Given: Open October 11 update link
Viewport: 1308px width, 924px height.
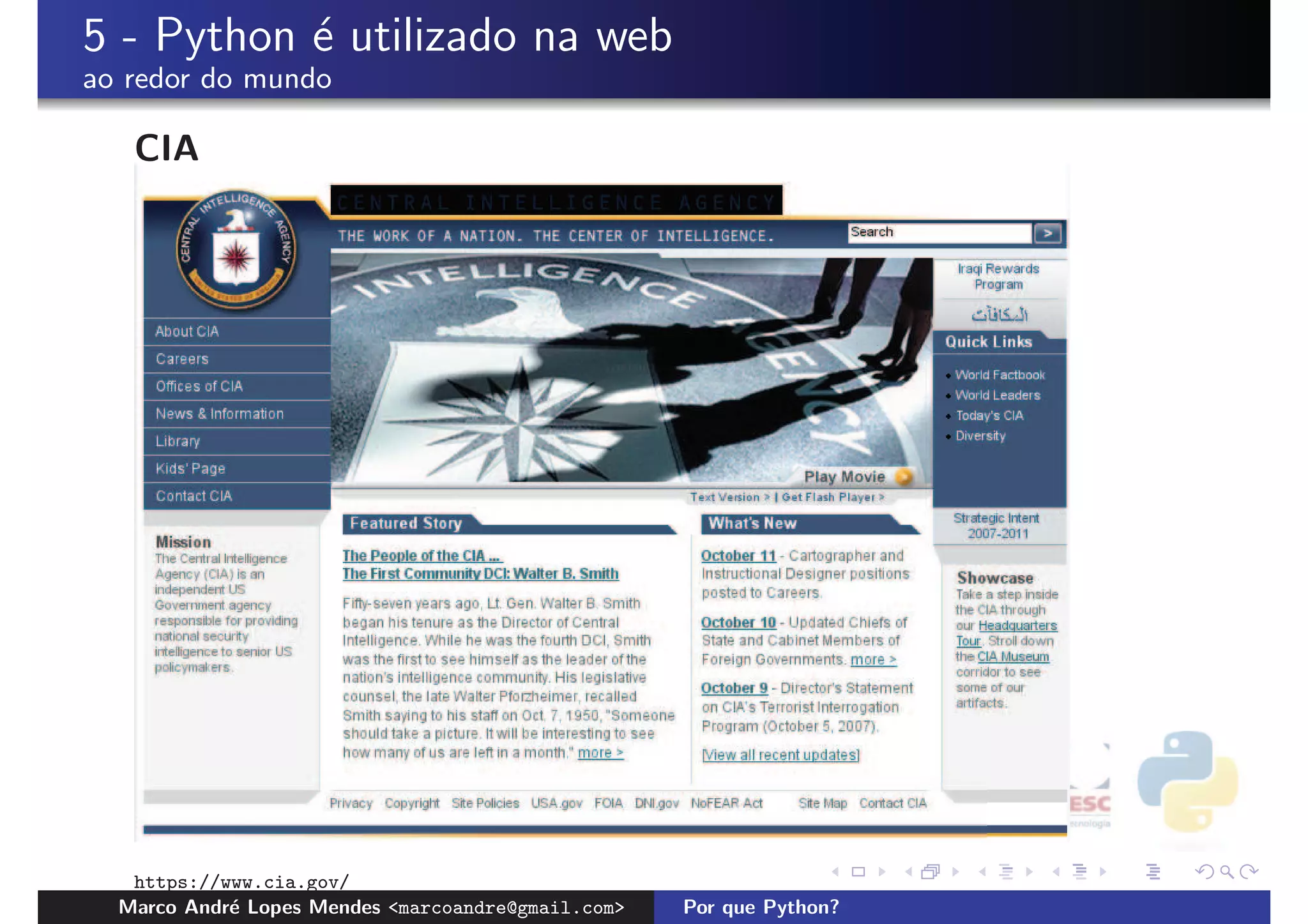Looking at the screenshot, I should tap(738, 556).
